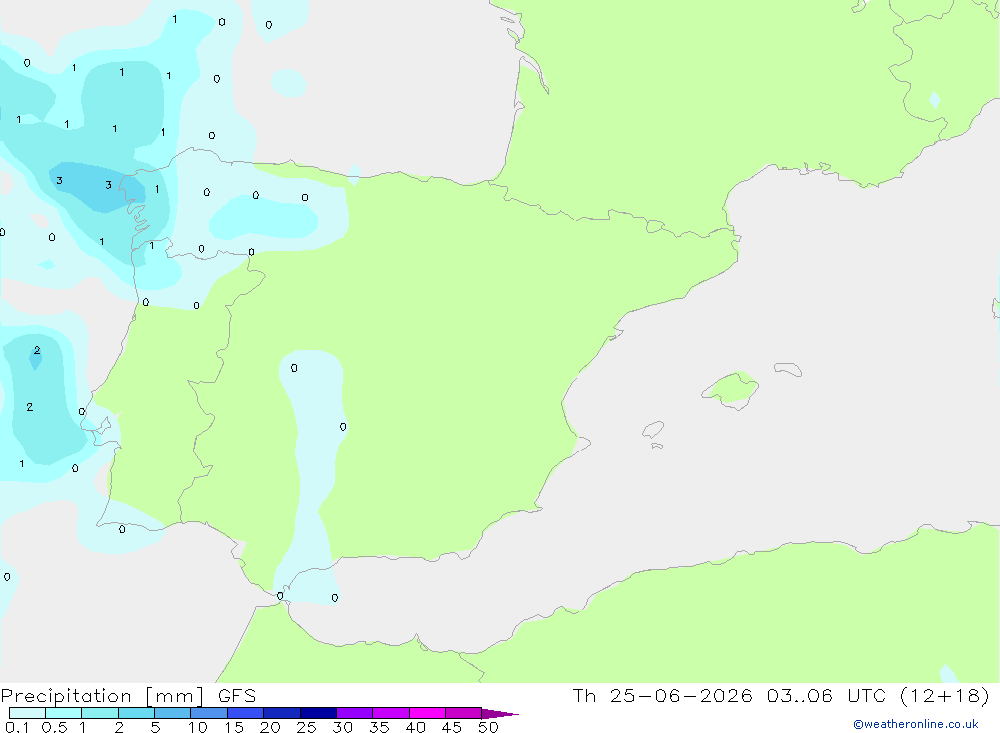Click the '03..06 UTC' time text
This screenshot has height=733, width=1000.
click(x=827, y=695)
